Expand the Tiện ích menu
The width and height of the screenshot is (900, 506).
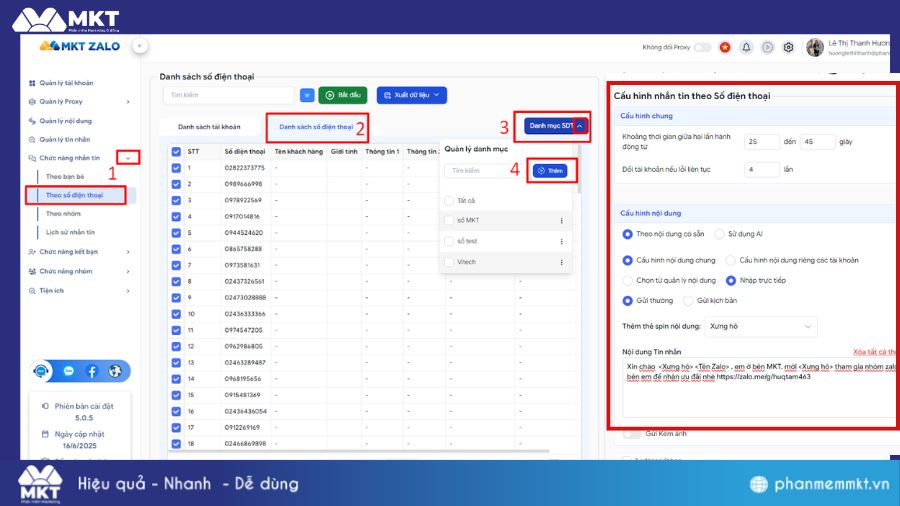pos(128,291)
